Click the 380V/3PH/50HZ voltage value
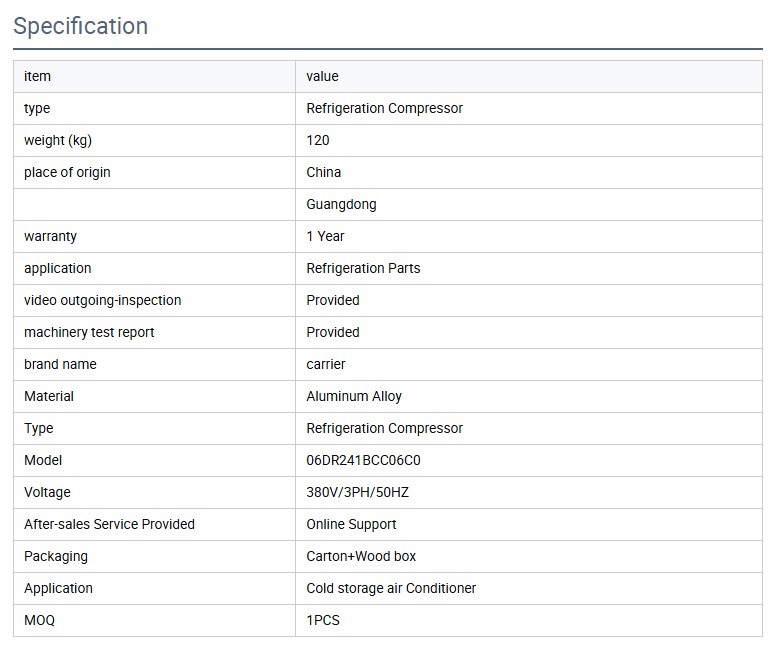777x648 pixels. 358,492
